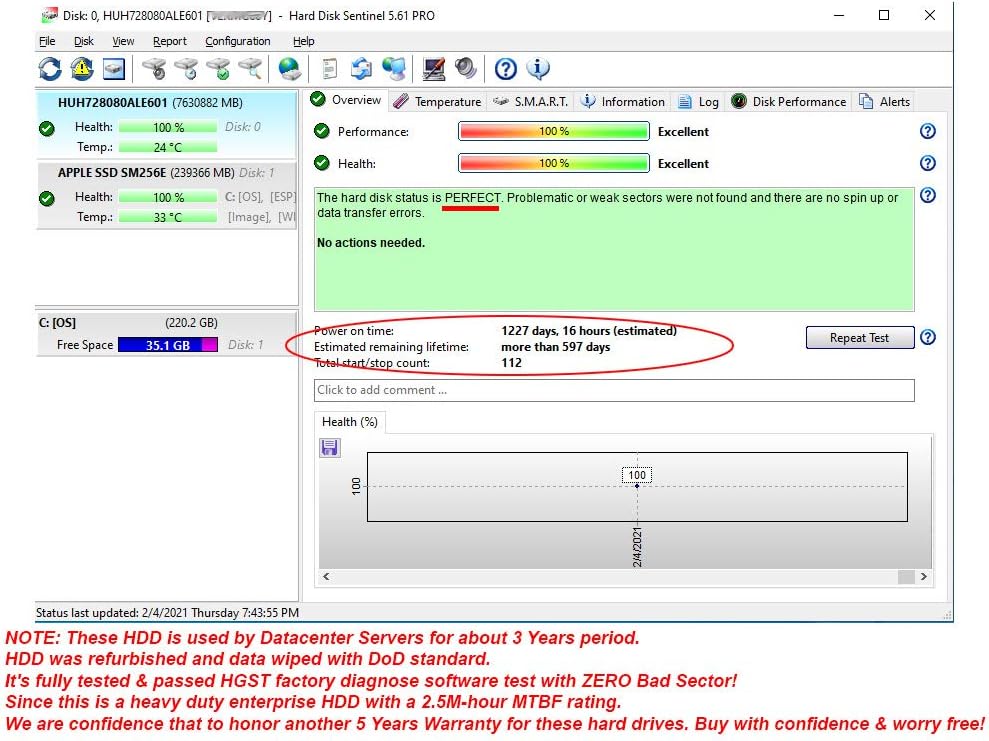Screen dimensions: 989x741
Task: Click the comment input field
Action: (x=613, y=390)
